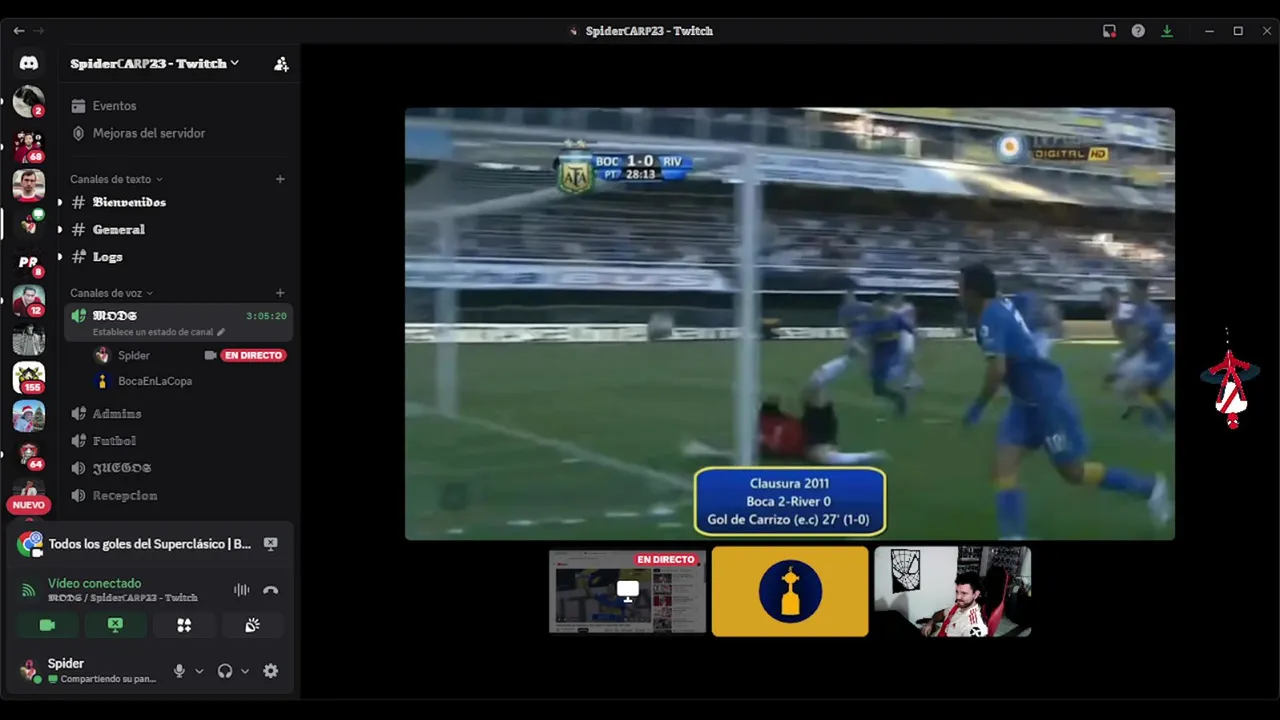Viewport: 1280px width, 720px height.
Task: Toggle the green camera button
Action: point(47,625)
